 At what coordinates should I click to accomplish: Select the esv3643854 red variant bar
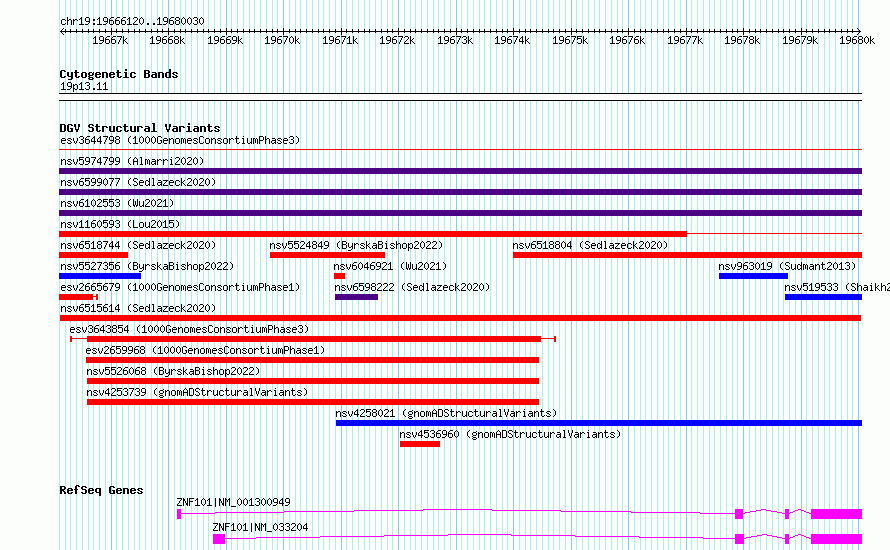(313, 339)
